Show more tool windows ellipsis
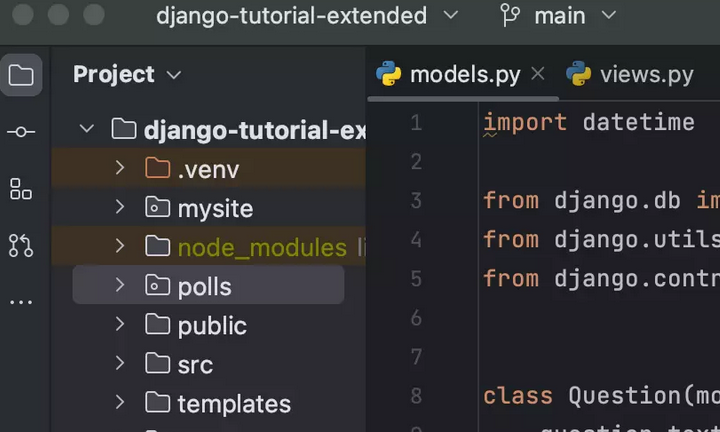This screenshot has width=720, height=432. (21, 302)
